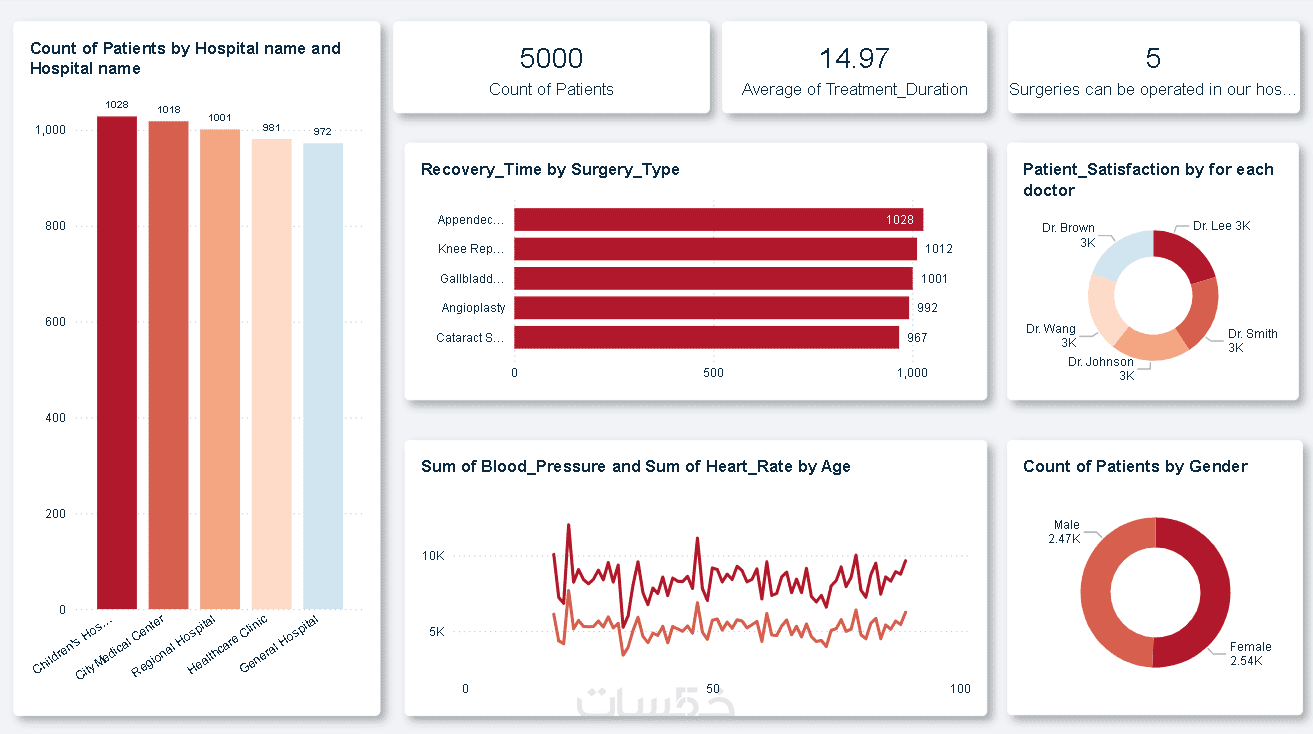Select the Cataract Surgery bar showing 967

pos(706,338)
